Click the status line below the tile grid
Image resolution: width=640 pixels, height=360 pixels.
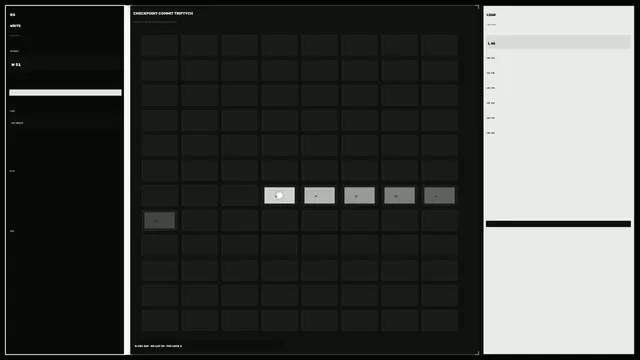158,346
